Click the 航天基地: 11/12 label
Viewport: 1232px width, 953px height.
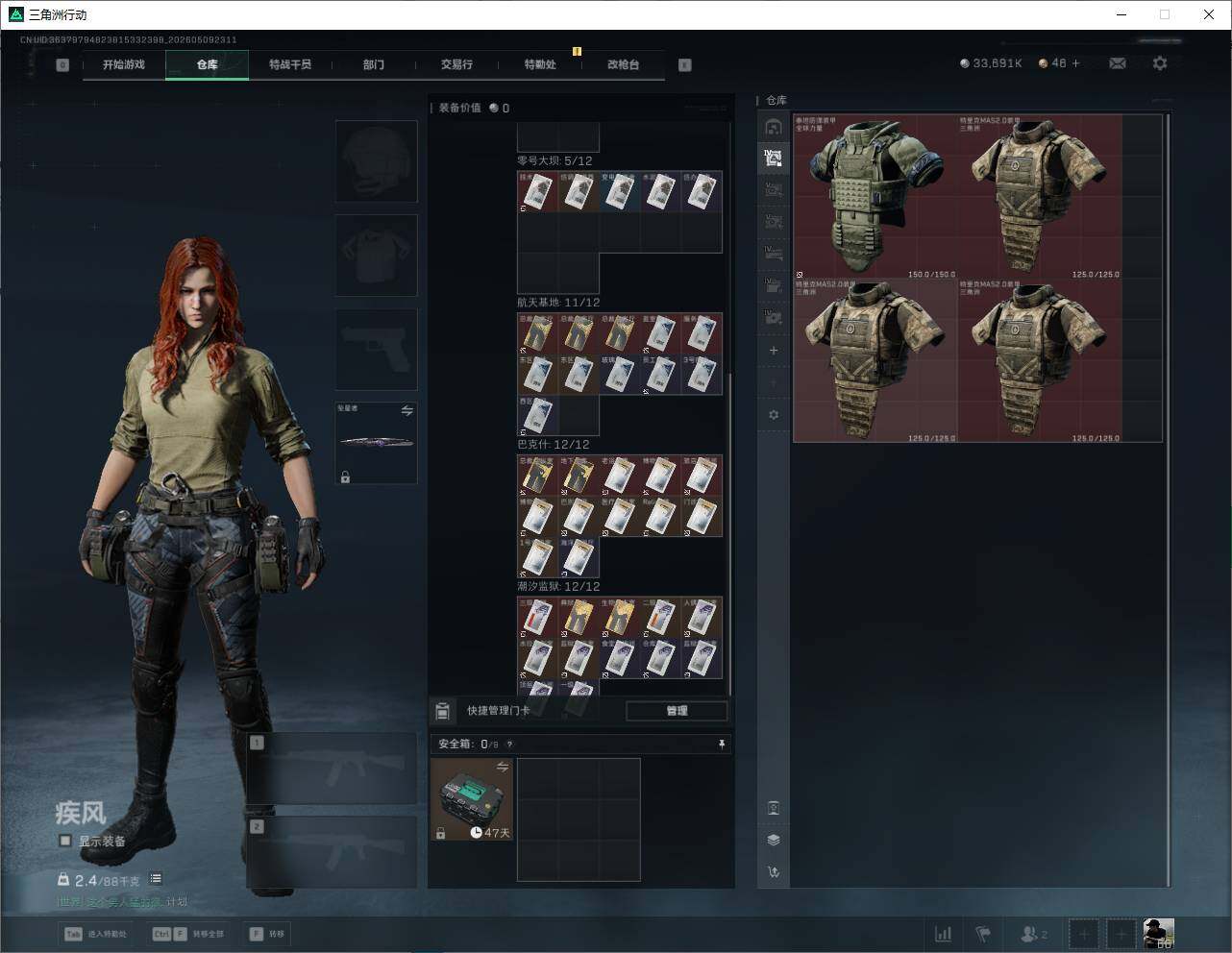click(558, 303)
